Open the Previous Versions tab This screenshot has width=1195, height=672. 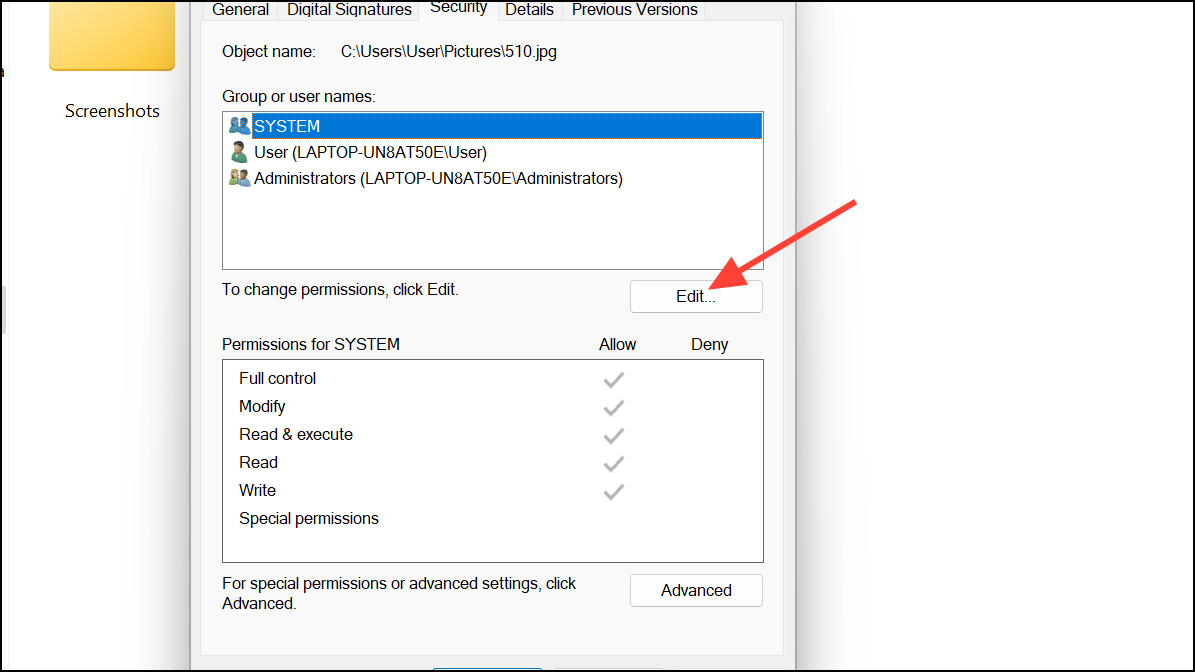point(635,10)
